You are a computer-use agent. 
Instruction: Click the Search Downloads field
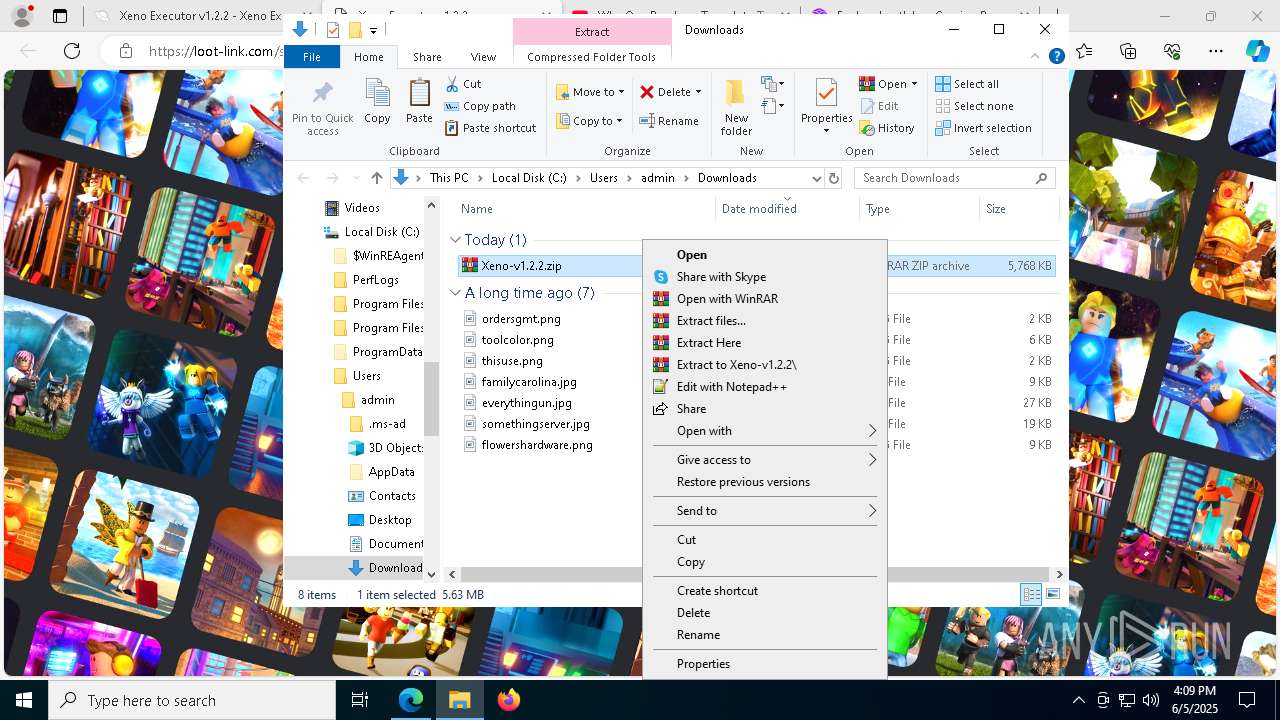tap(955, 178)
